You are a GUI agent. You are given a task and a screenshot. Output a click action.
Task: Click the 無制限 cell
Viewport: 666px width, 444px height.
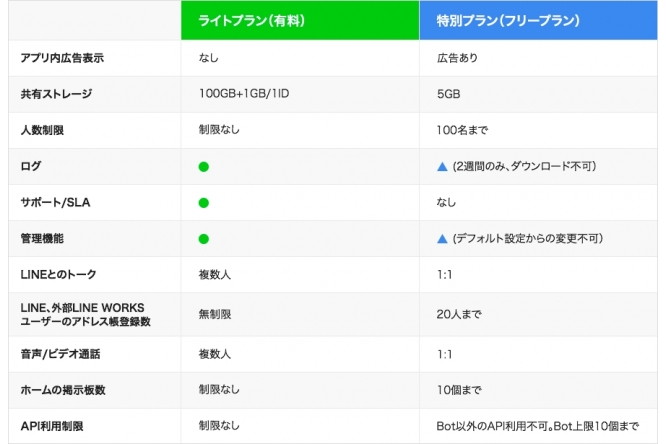click(x=214, y=314)
